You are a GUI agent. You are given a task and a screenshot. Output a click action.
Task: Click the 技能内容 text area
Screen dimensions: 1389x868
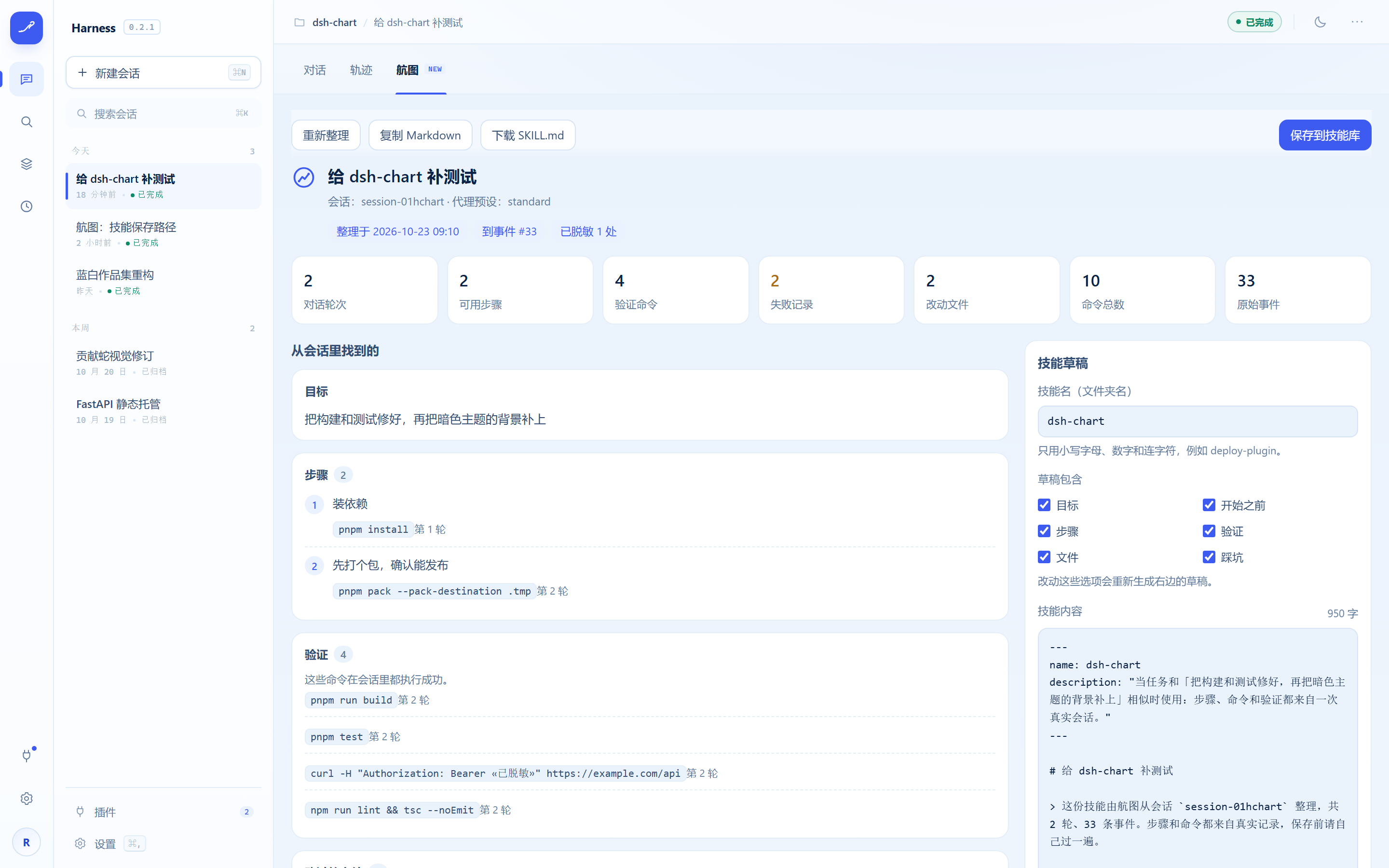(x=1198, y=748)
